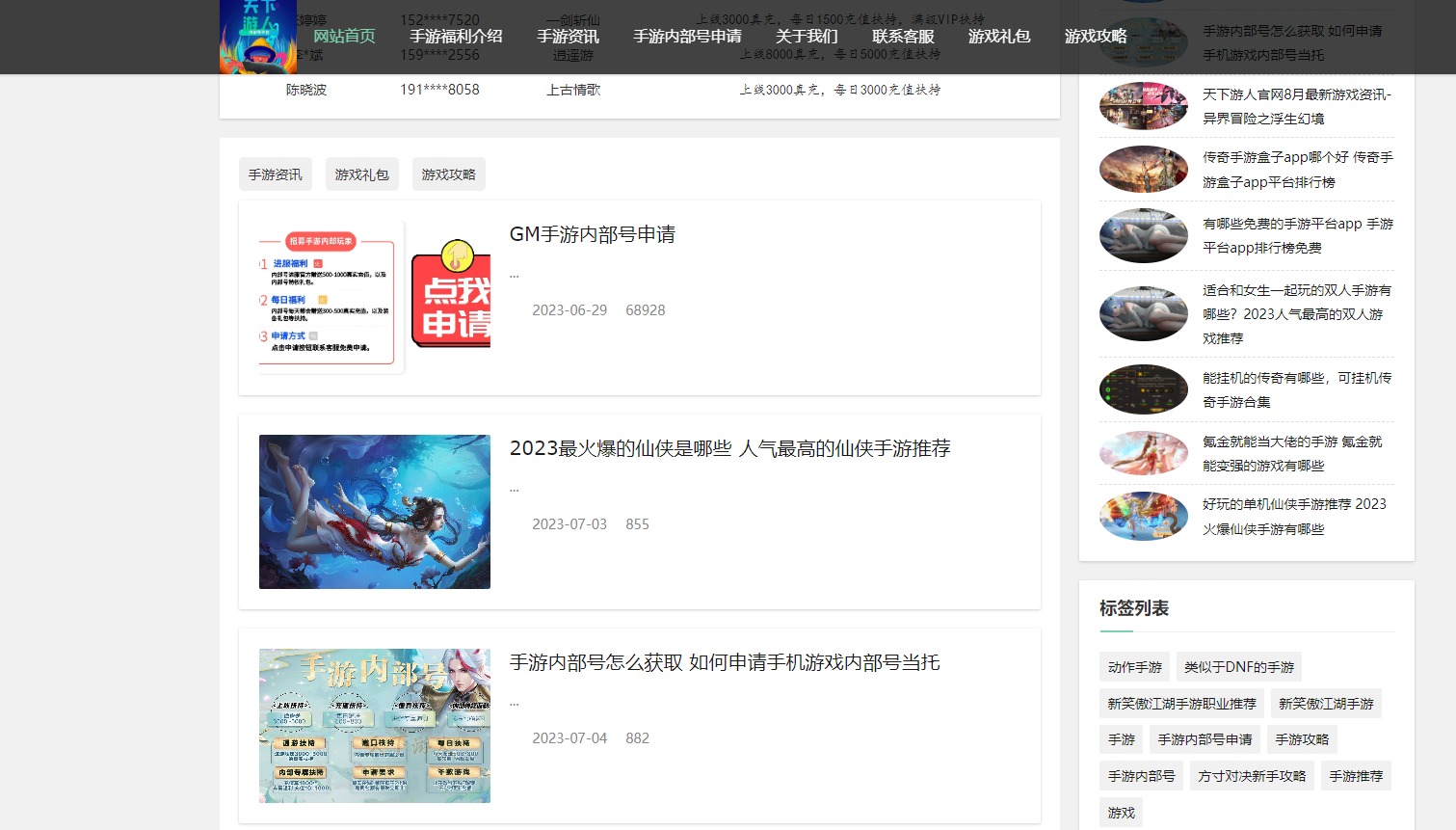This screenshot has height=830, width=1456.
Task: Switch to the 游戏礼包 tab
Action: pyautogui.click(x=362, y=174)
